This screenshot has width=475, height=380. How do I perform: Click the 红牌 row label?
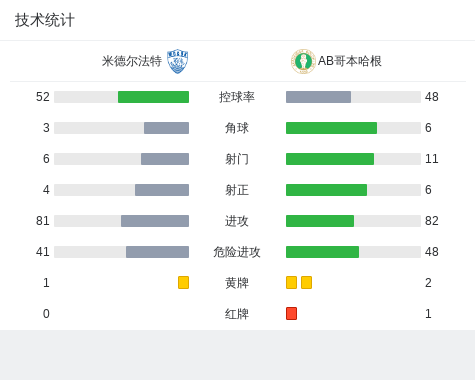pos(237,314)
